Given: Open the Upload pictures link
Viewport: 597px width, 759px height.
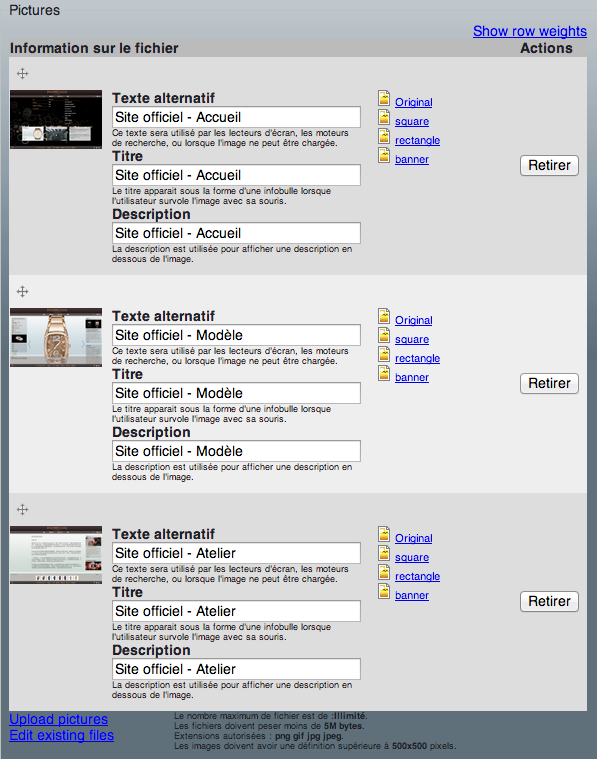Looking at the screenshot, I should pos(59,719).
